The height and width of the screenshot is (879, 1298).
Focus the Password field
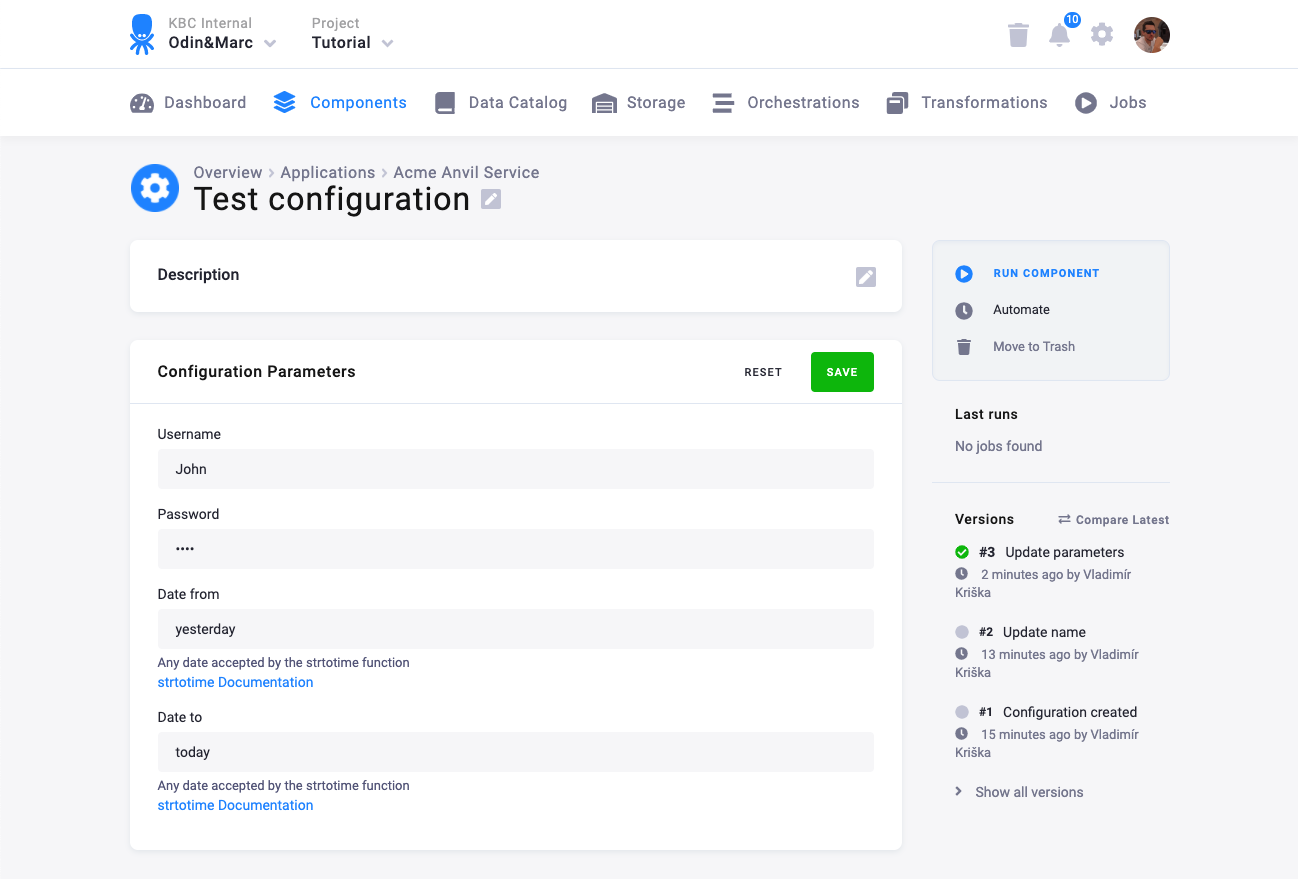click(516, 549)
